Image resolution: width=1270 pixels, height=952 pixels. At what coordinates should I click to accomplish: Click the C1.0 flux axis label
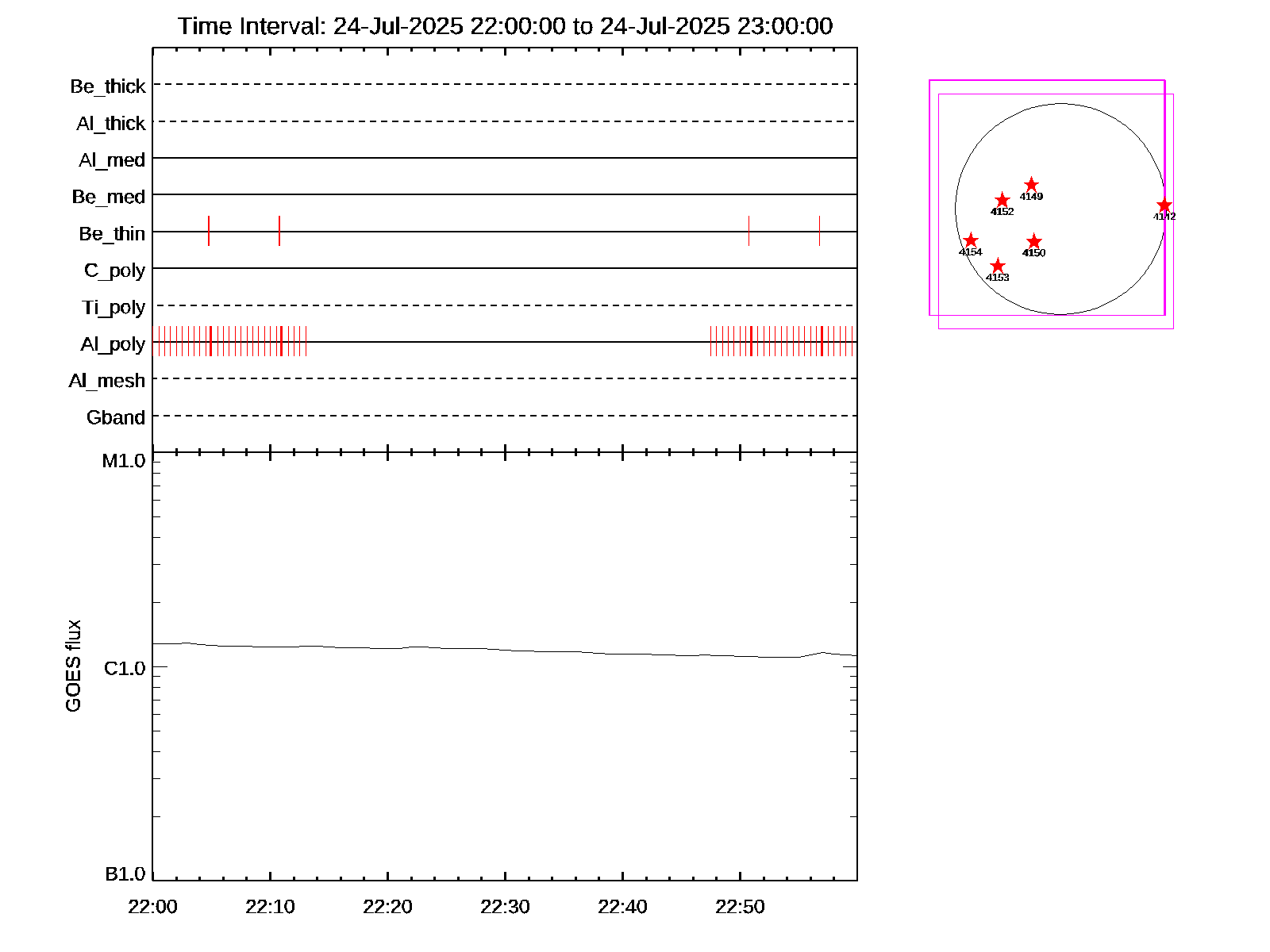tap(125, 669)
